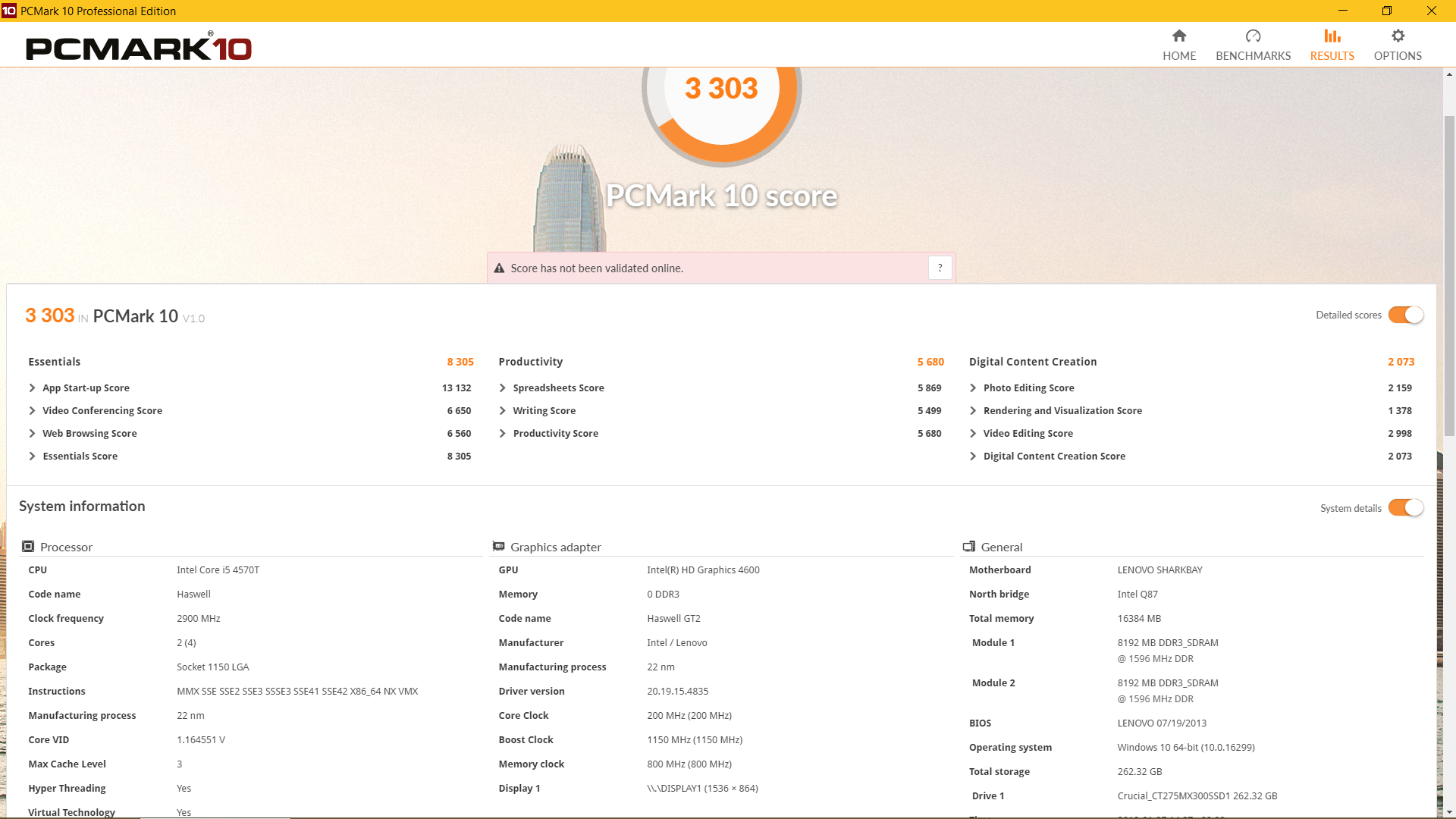1456x819 pixels.
Task: Click the PCMark 10 title bar app icon
Action: 8,11
